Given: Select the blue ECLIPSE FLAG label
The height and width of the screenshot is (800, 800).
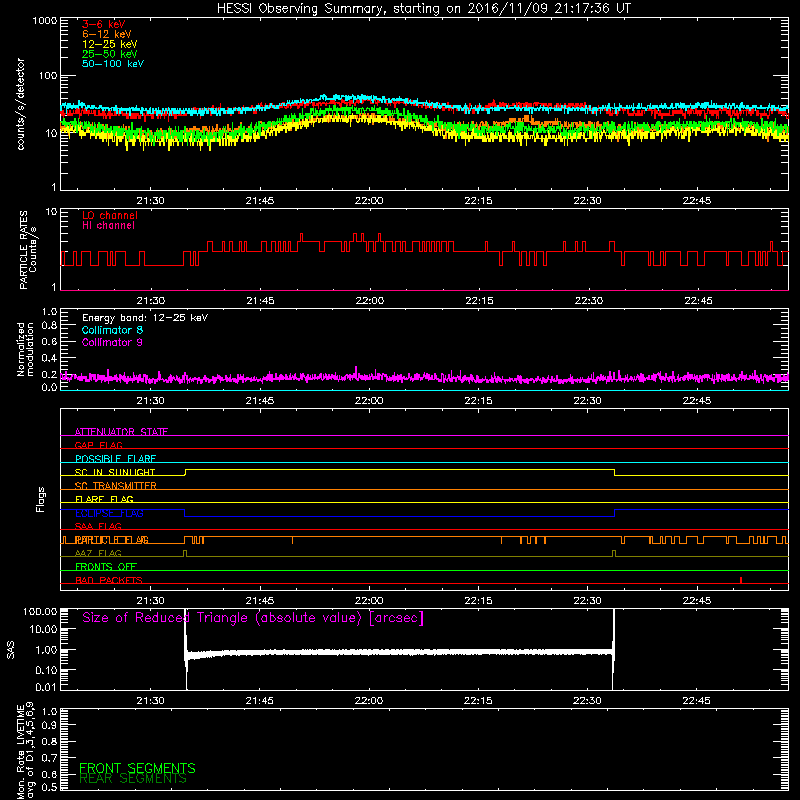Looking at the screenshot, I should (109, 513).
